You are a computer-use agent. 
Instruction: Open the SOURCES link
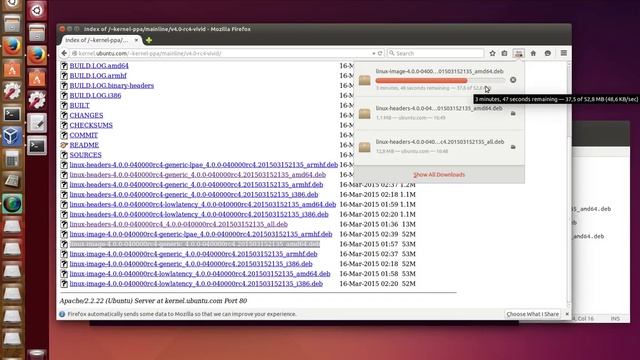pos(85,155)
